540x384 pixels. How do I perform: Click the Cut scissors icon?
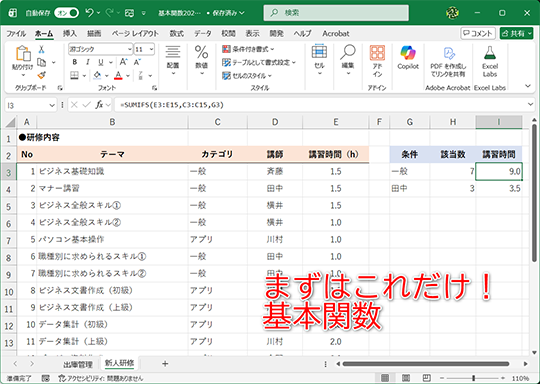pyautogui.click(x=41, y=49)
